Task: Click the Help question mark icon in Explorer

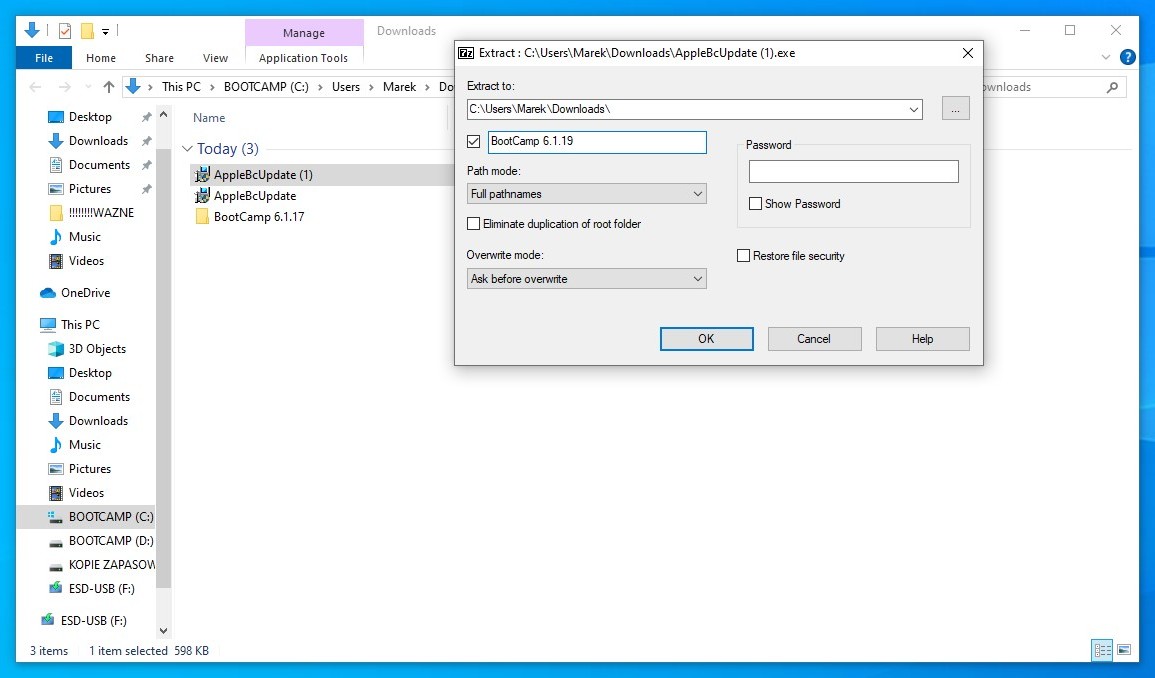Action: (1127, 57)
